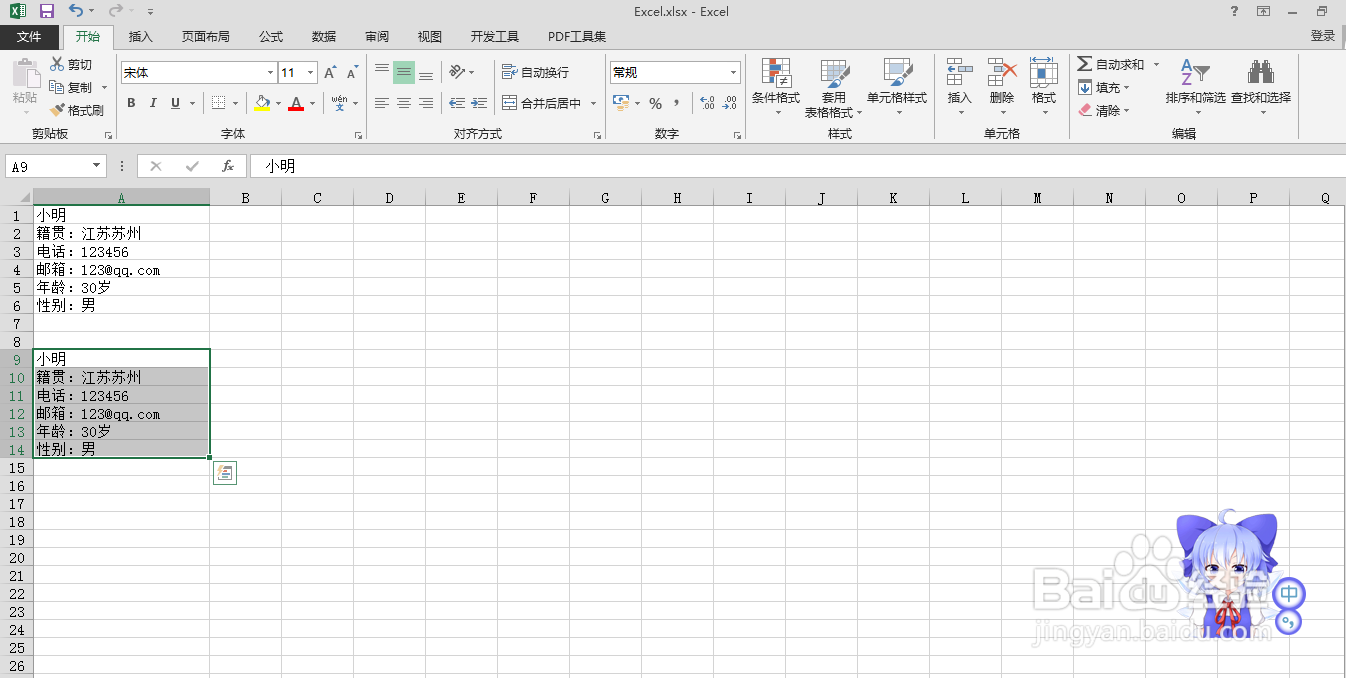This screenshot has height=678, width=1346.
Task: Open font name dropdown 宋体
Action: pos(270,73)
